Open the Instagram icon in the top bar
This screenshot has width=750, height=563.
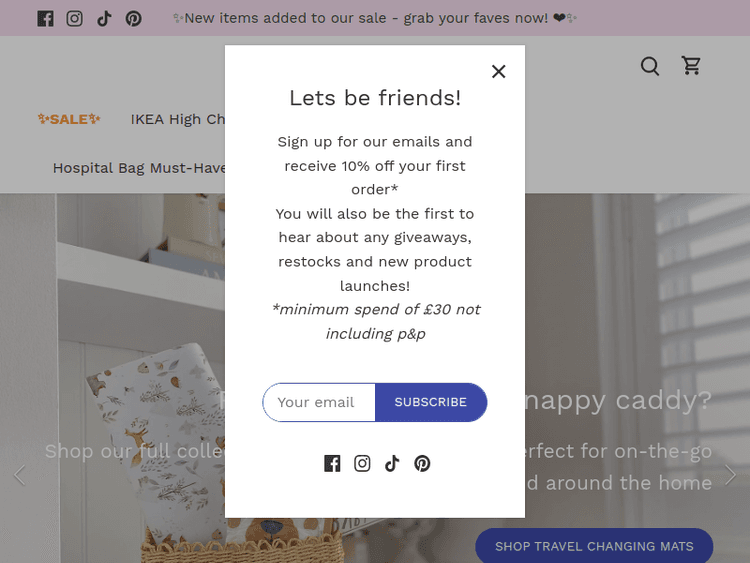tap(74, 18)
